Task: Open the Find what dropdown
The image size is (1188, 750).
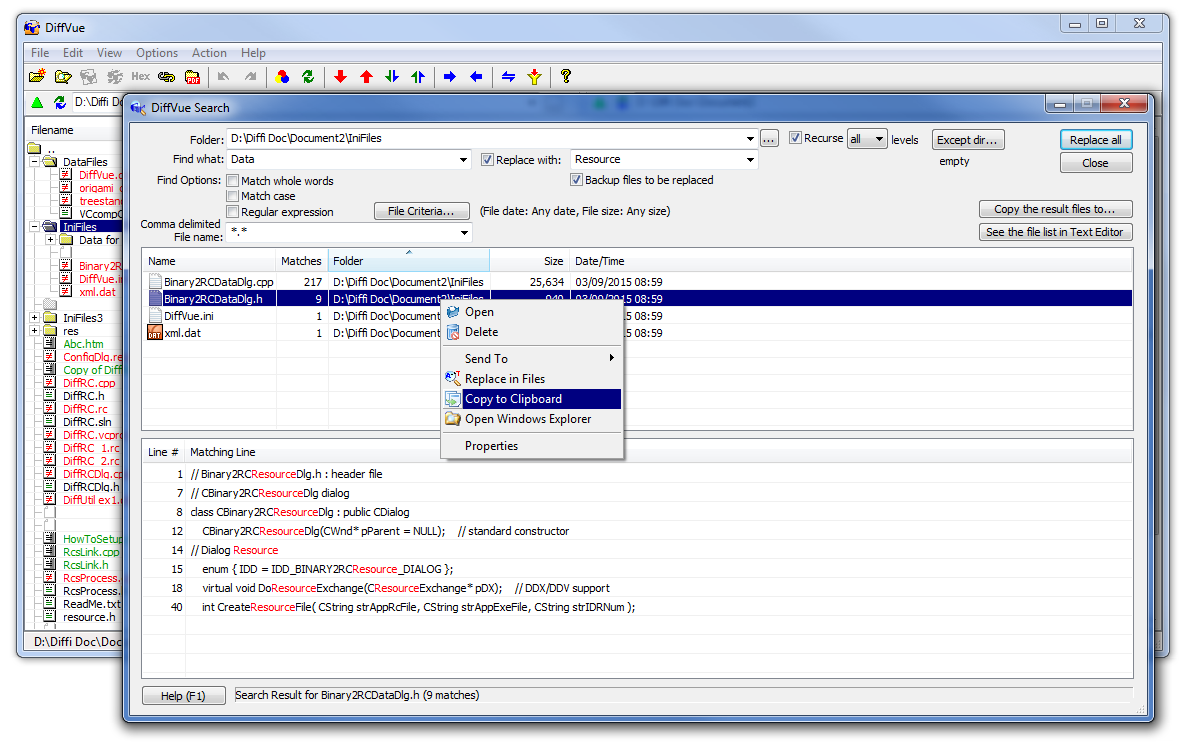Action: coord(464,160)
